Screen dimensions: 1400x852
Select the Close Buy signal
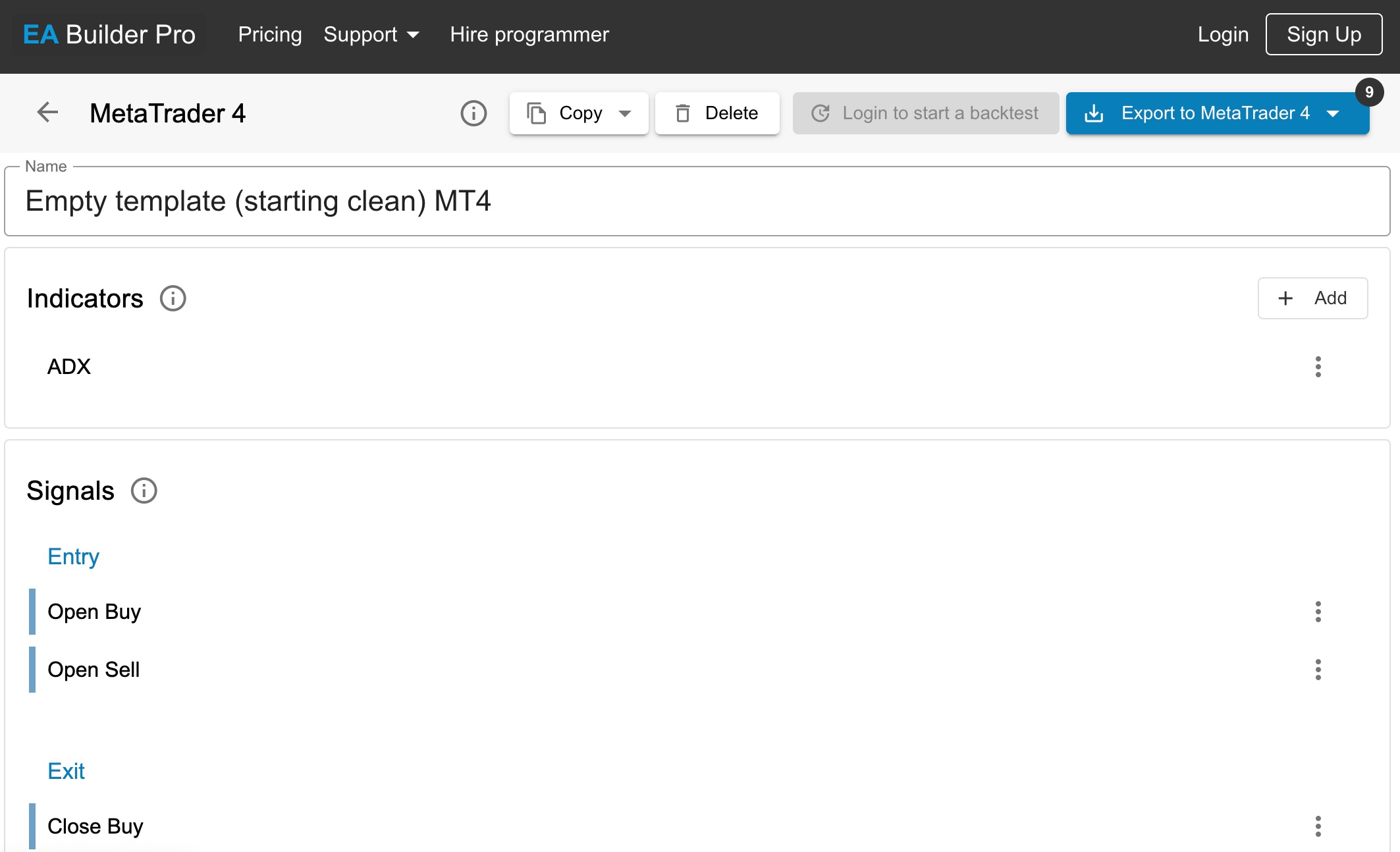[x=697, y=826]
